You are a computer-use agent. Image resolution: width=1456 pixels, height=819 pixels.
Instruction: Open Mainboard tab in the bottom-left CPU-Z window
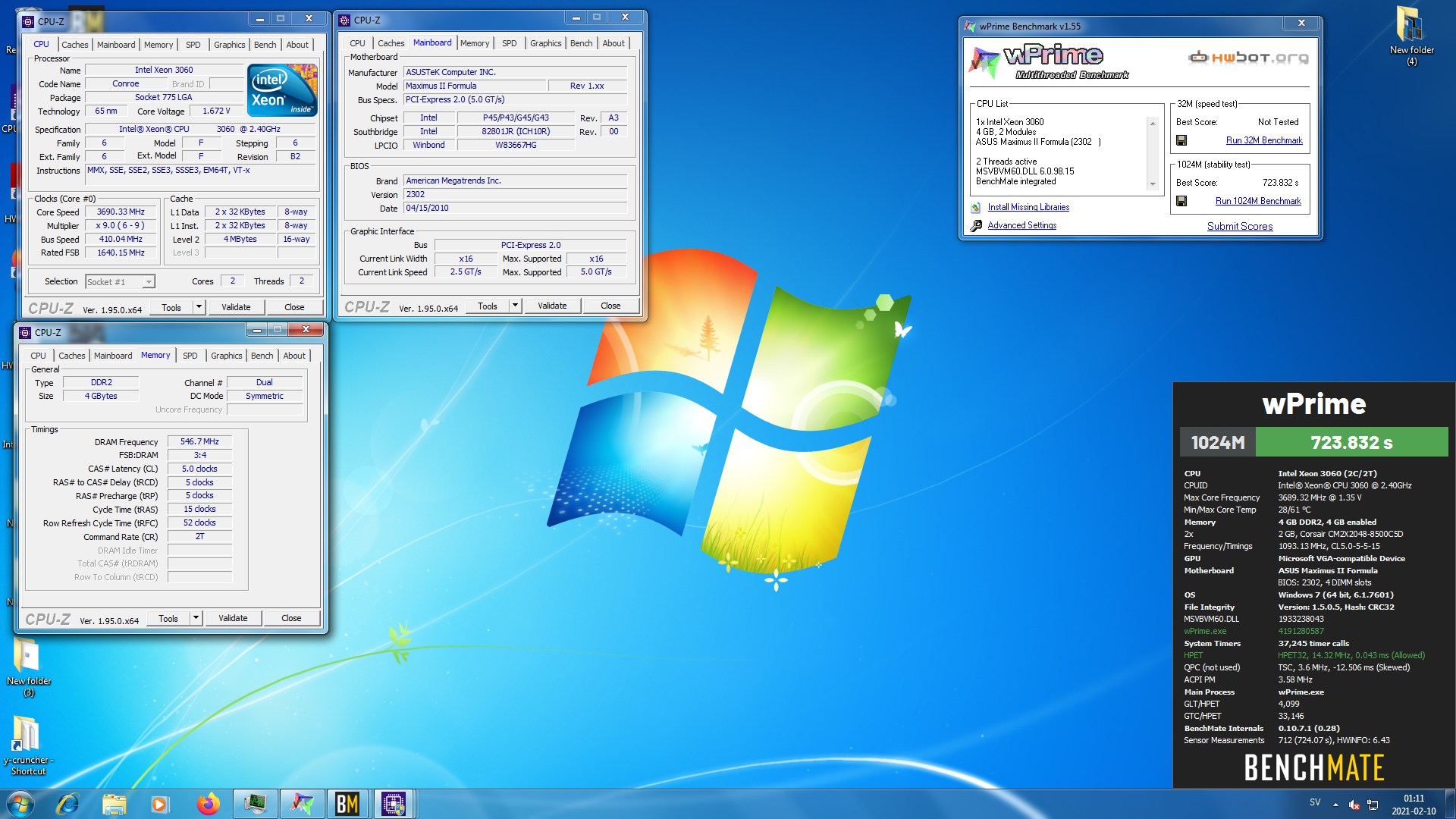pos(112,356)
